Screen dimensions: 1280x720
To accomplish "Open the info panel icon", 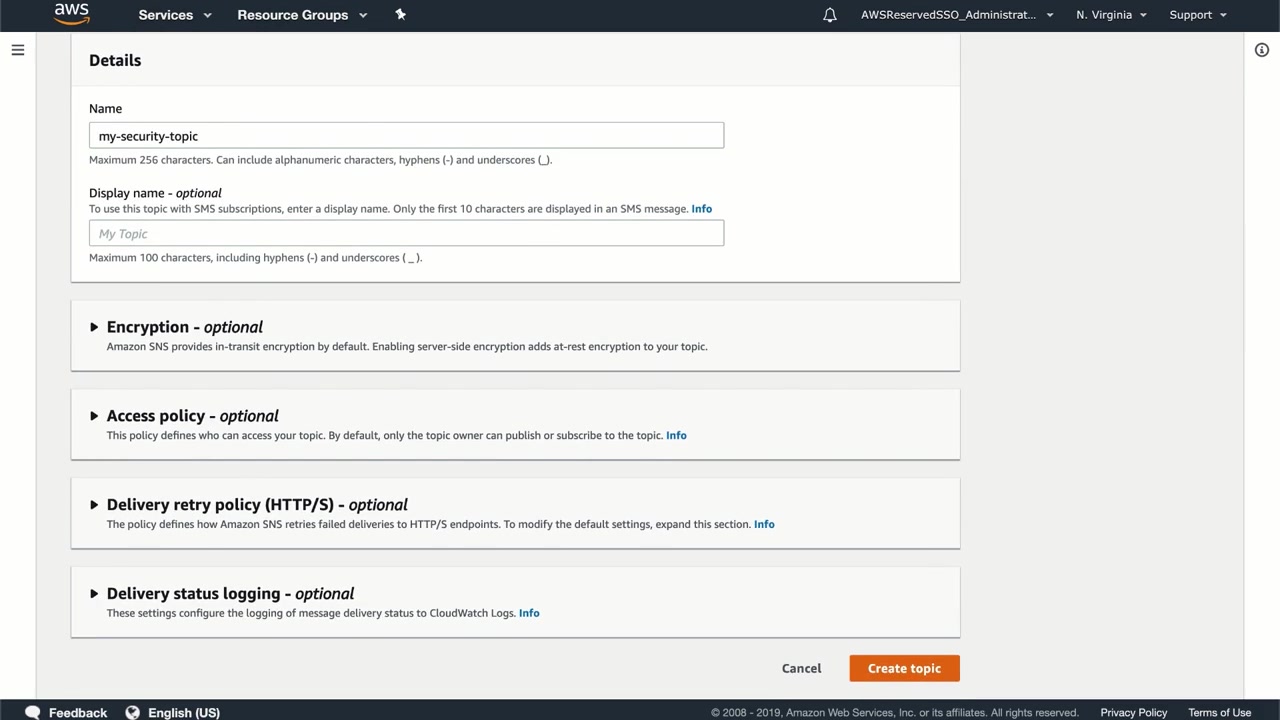I will tap(1262, 50).
